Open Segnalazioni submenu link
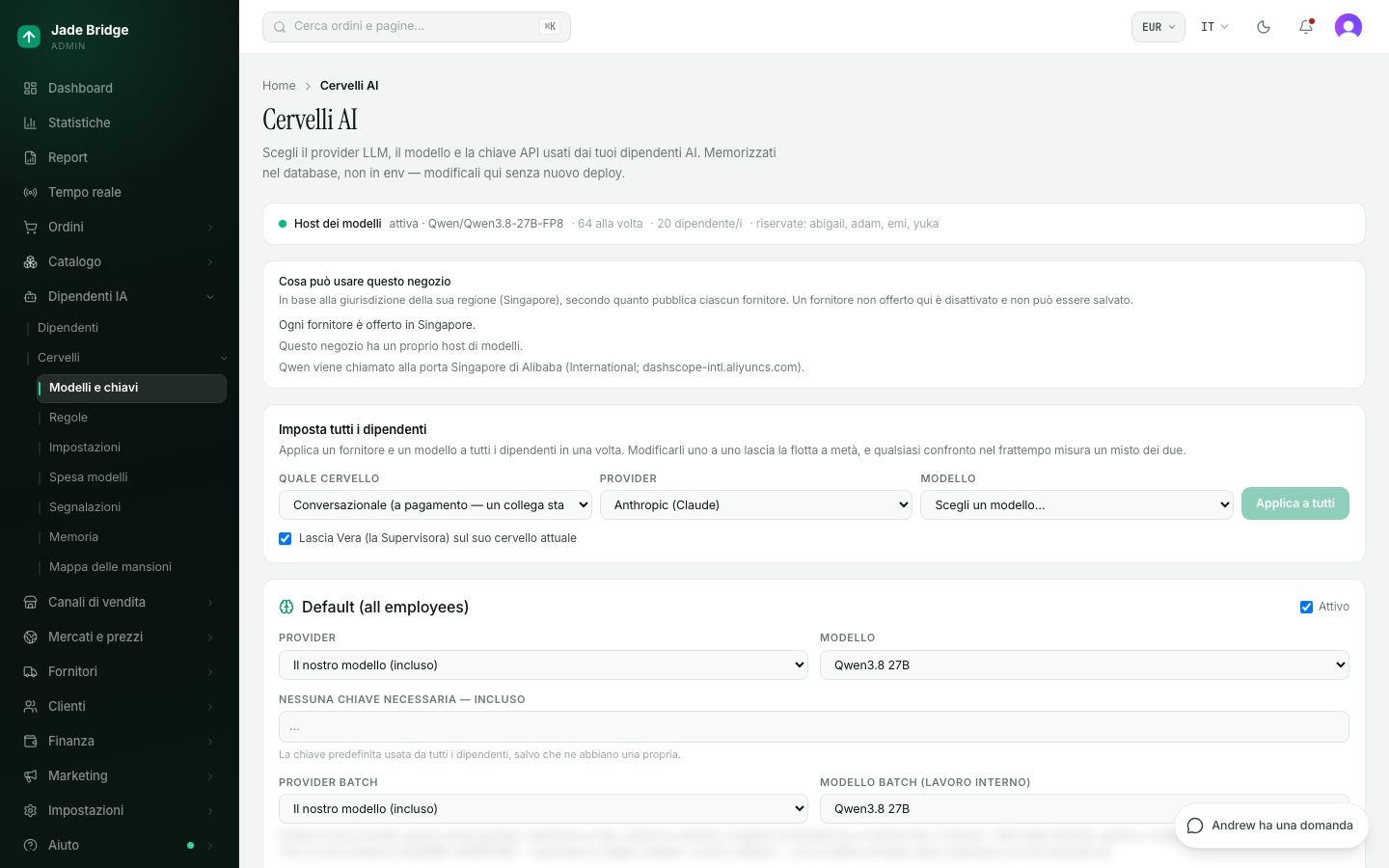This screenshot has width=1389, height=868. pyautogui.click(x=85, y=507)
